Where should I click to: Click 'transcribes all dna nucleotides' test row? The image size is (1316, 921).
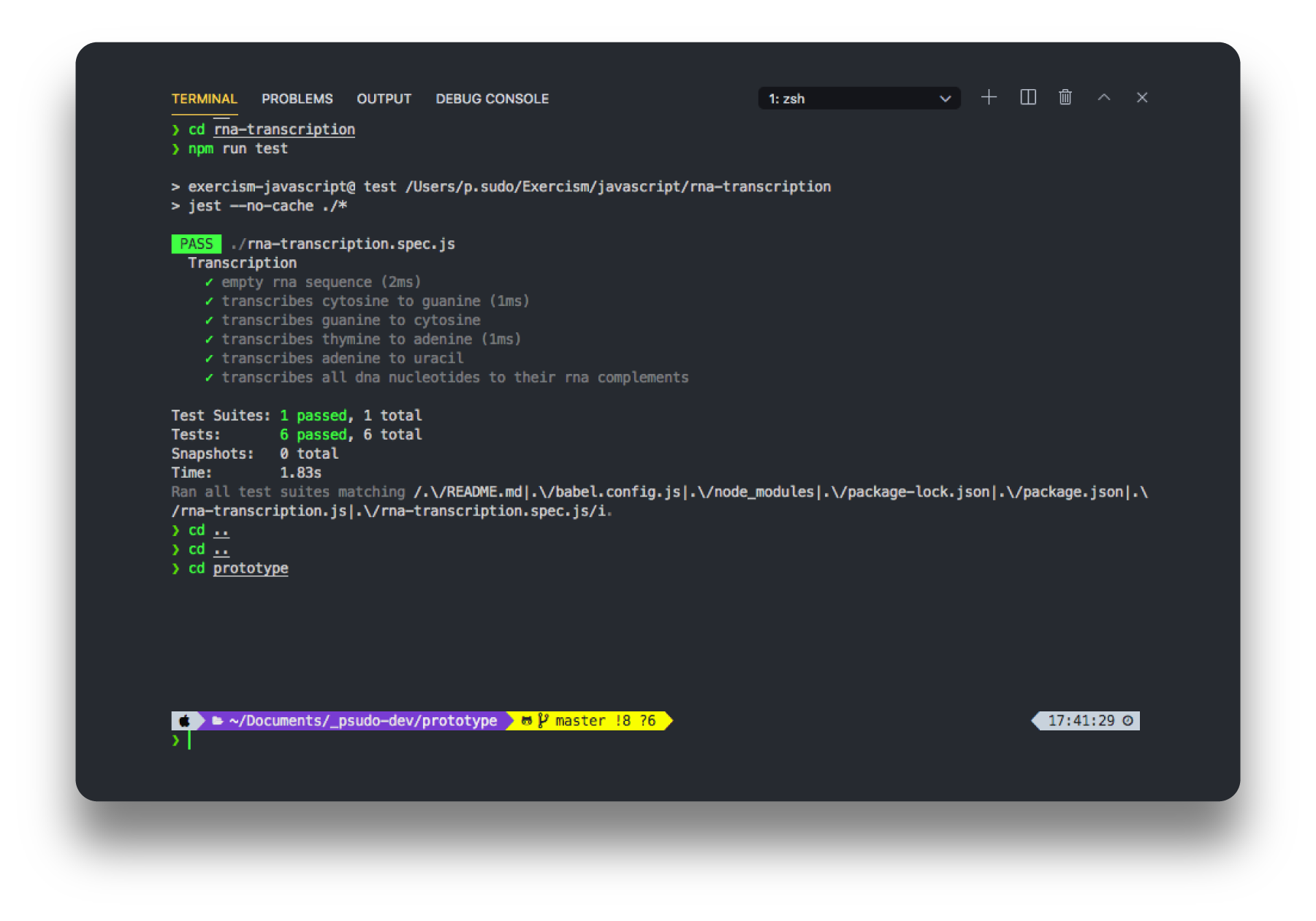(446, 377)
